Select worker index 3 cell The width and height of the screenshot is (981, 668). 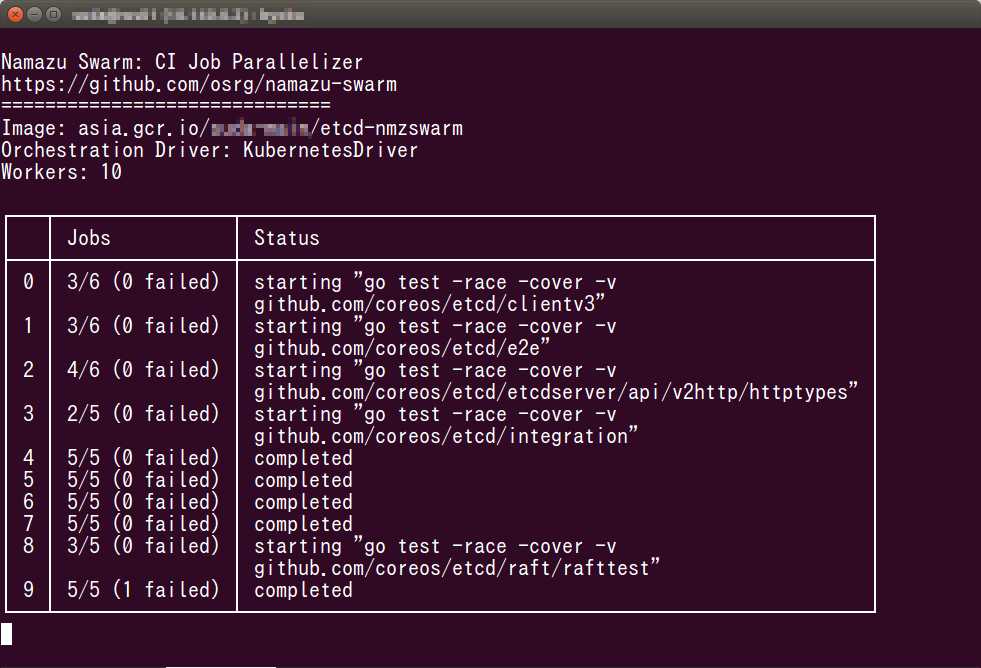28,413
